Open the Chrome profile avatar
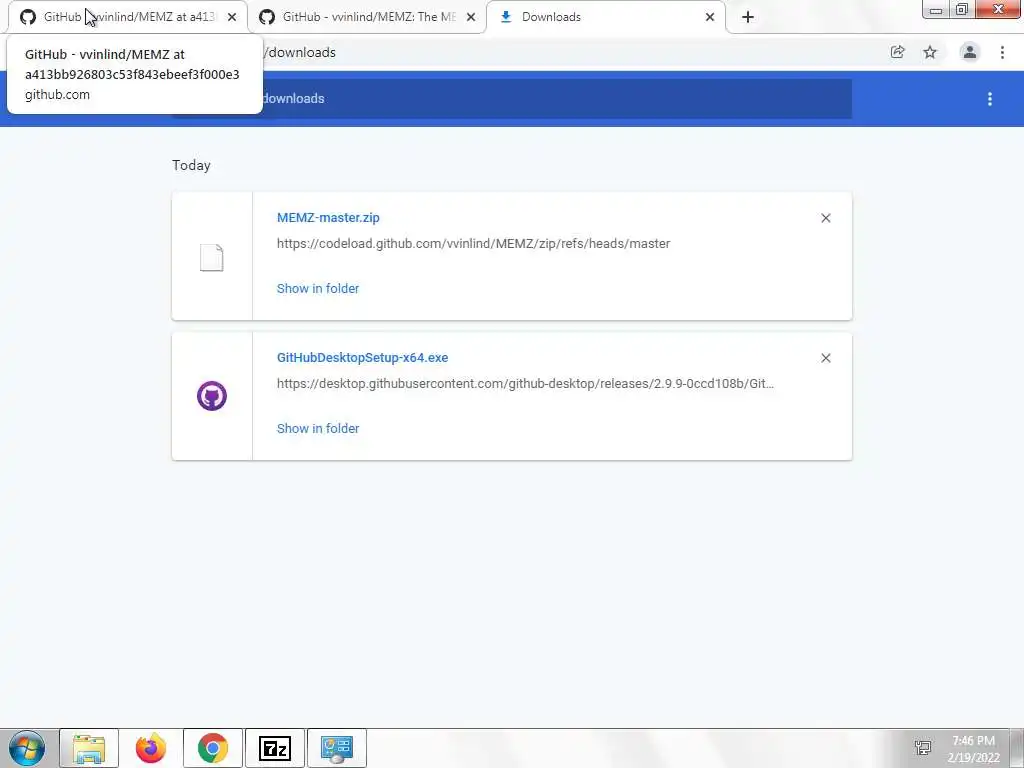1024x768 pixels. pos(970,52)
